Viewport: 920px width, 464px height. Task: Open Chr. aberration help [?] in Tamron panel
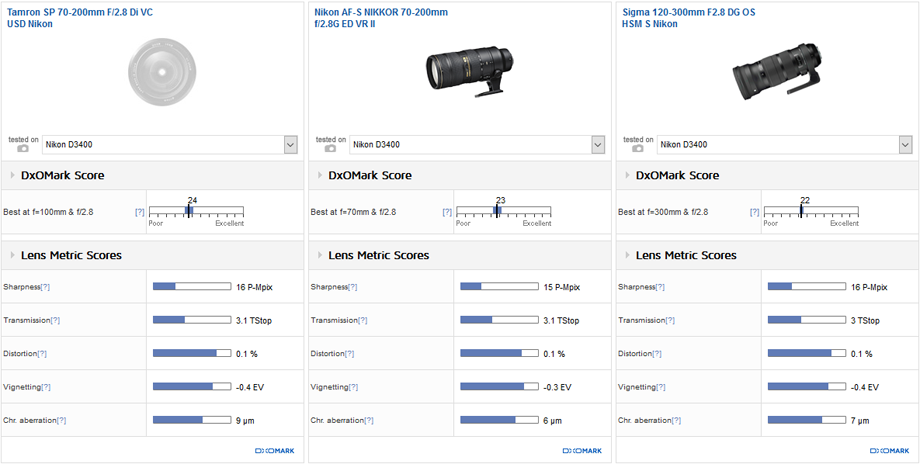coord(61,421)
